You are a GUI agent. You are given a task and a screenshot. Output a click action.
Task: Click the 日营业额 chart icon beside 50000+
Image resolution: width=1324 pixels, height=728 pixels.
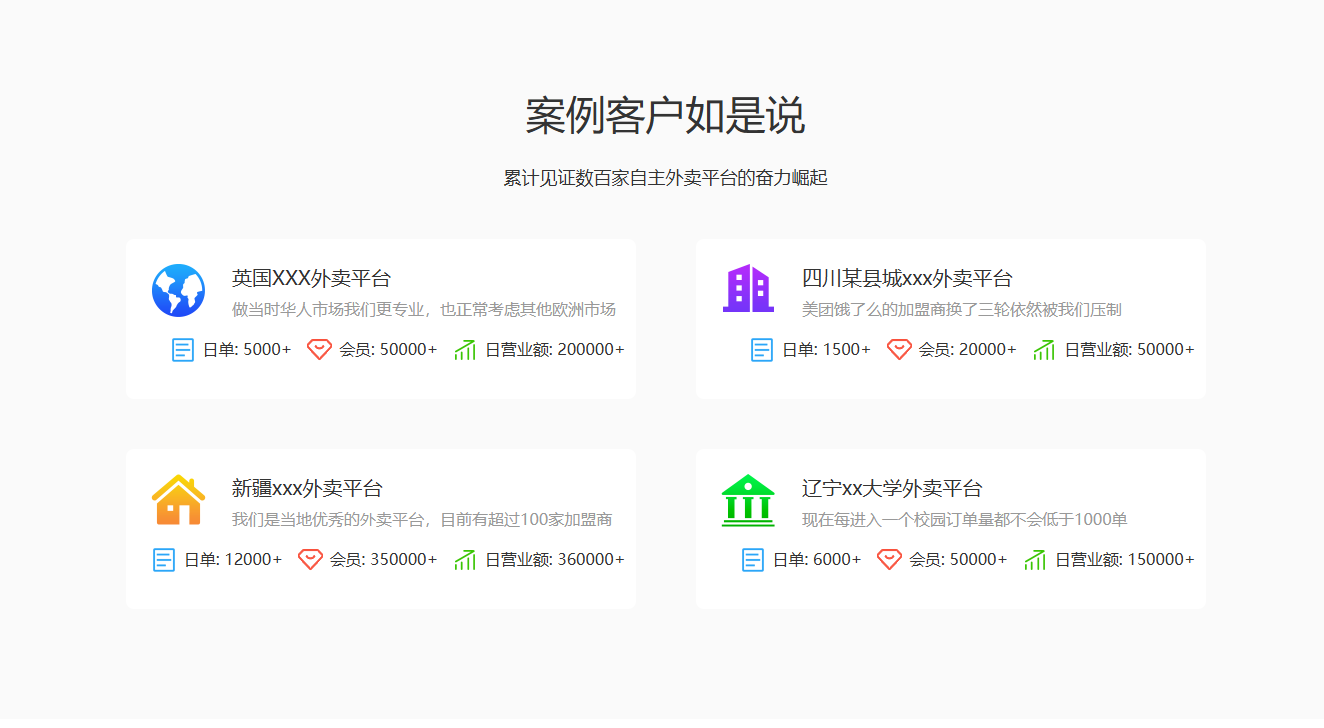(x=1044, y=350)
